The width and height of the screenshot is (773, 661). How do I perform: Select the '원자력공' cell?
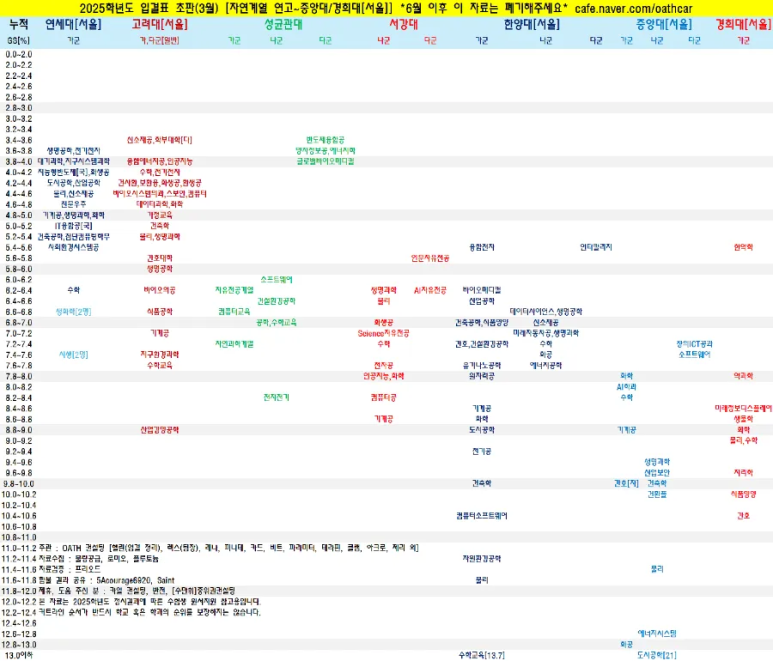[x=482, y=376]
